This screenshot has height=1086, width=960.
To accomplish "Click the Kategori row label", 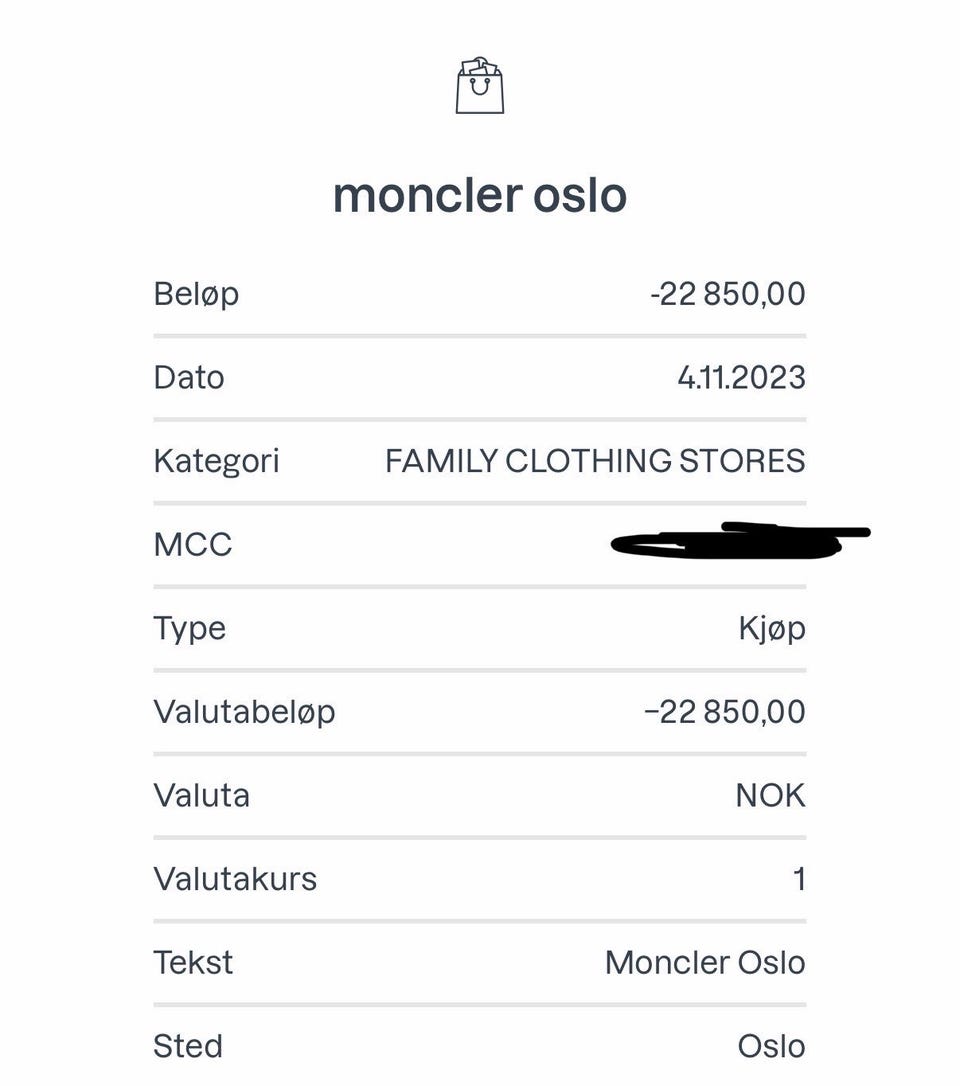I will pyautogui.click(x=216, y=461).
